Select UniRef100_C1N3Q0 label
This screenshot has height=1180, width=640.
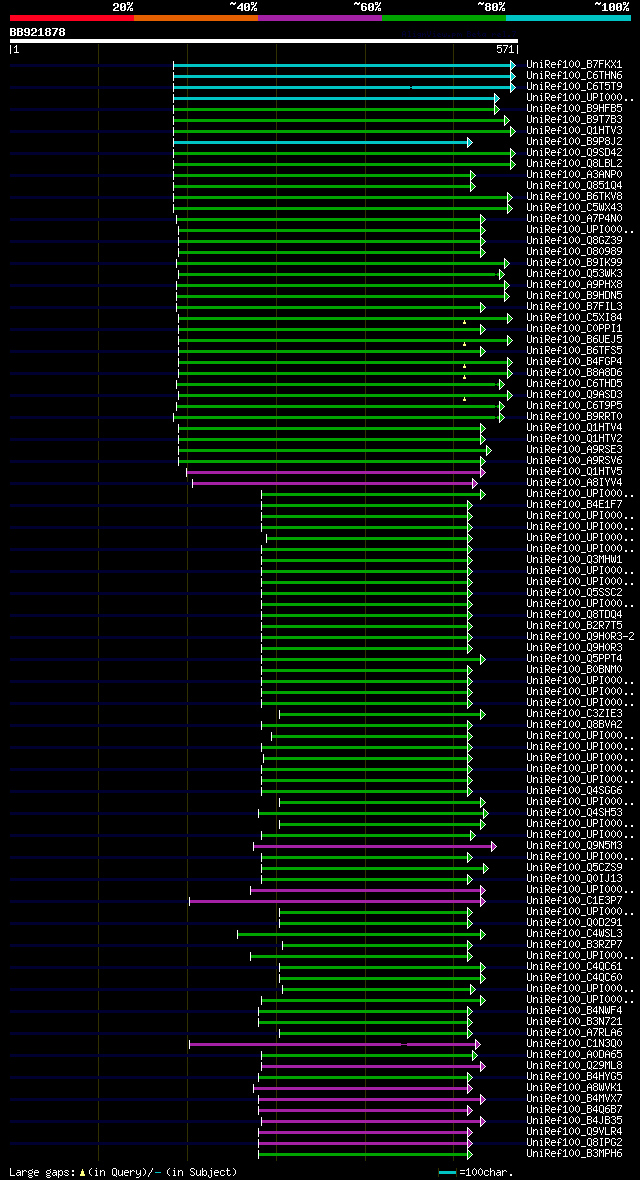click(574, 1043)
